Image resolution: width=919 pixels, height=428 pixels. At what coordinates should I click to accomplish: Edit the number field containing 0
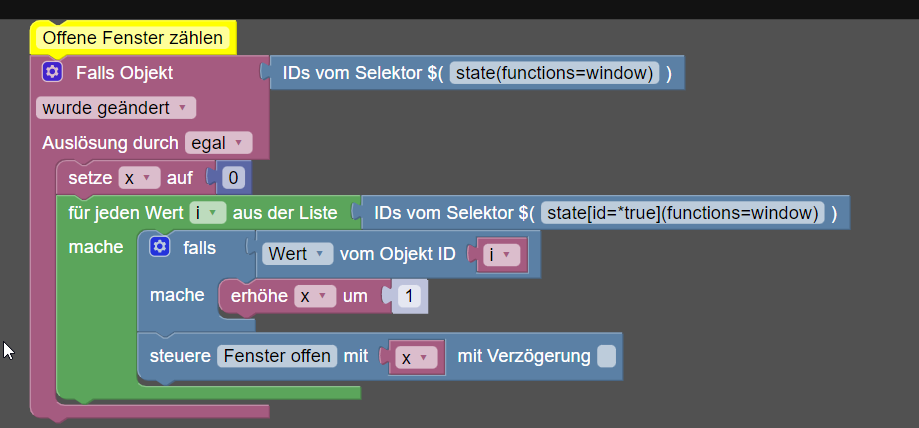click(x=233, y=179)
